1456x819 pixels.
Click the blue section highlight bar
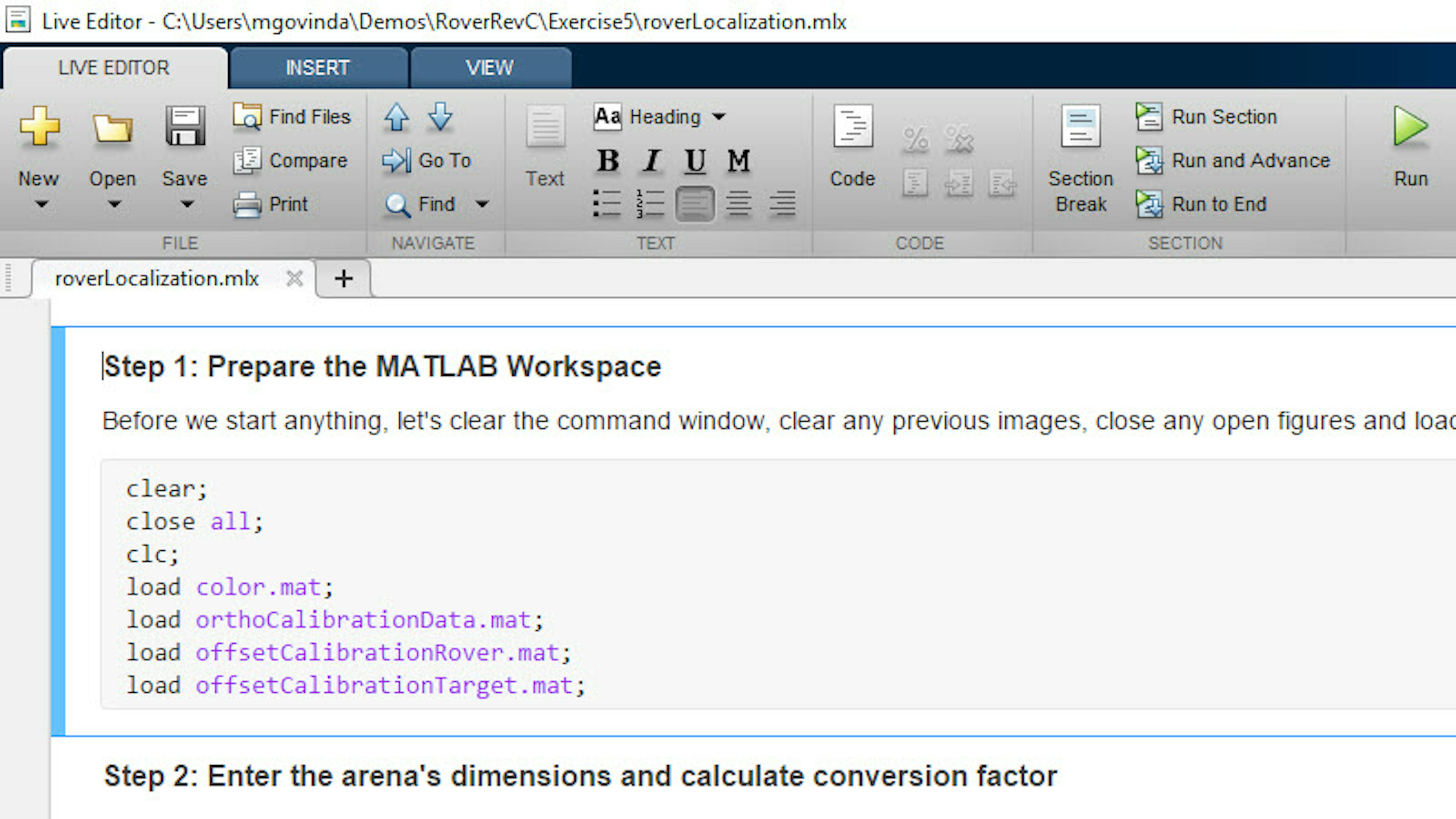click(58, 531)
